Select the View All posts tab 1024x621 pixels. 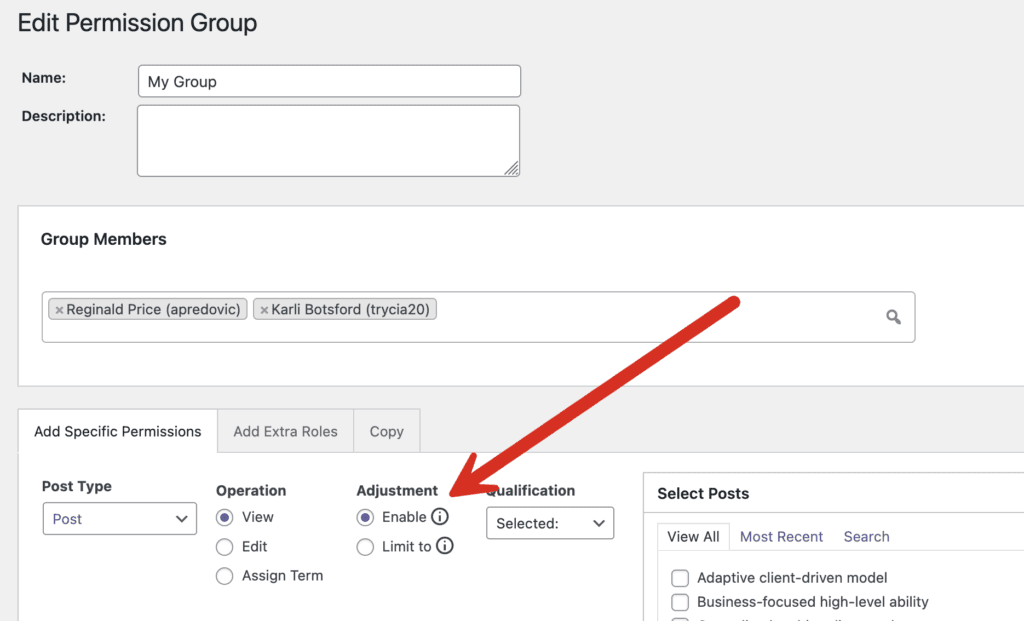693,537
